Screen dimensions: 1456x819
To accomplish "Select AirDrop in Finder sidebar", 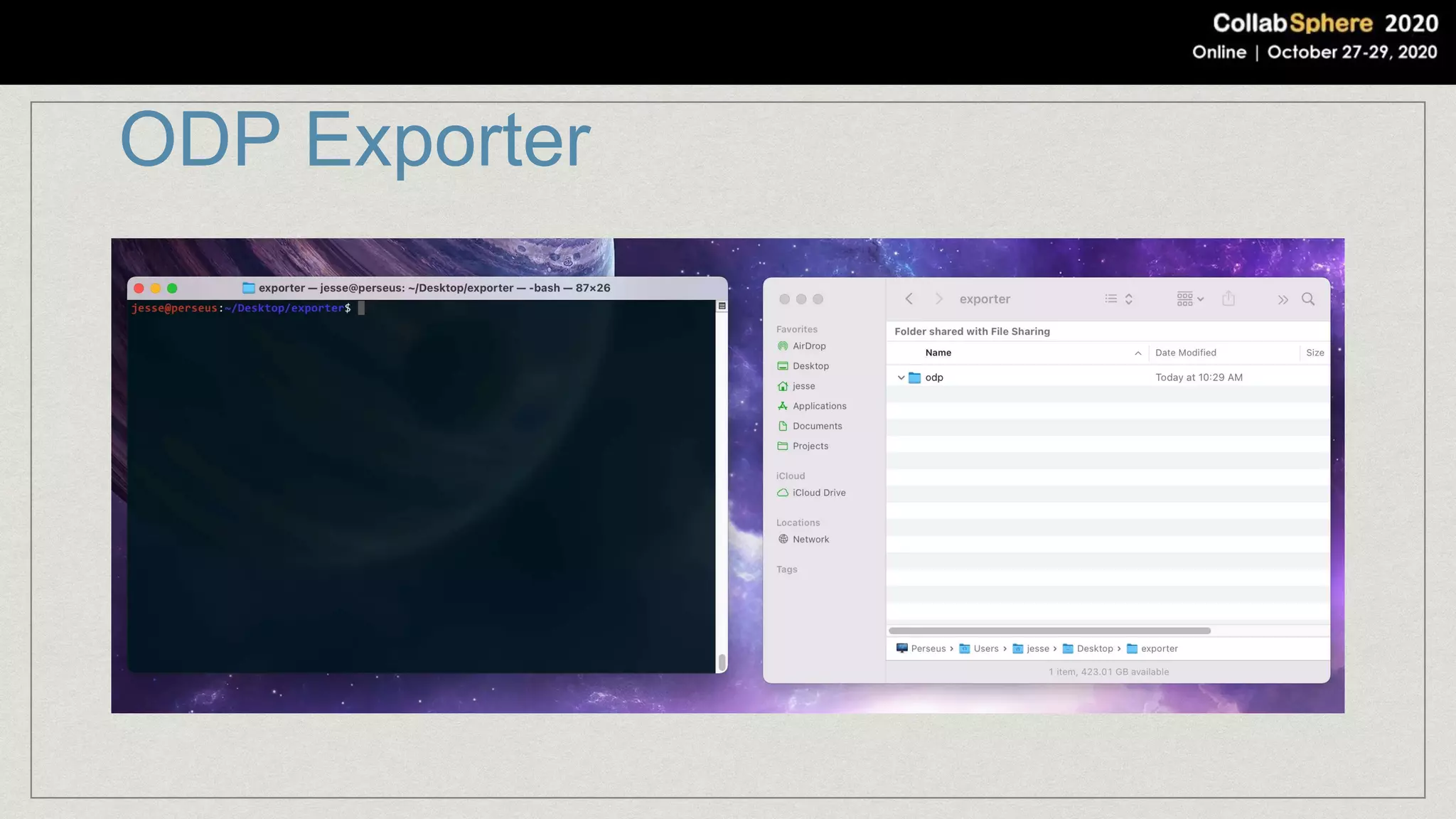I will (x=809, y=346).
